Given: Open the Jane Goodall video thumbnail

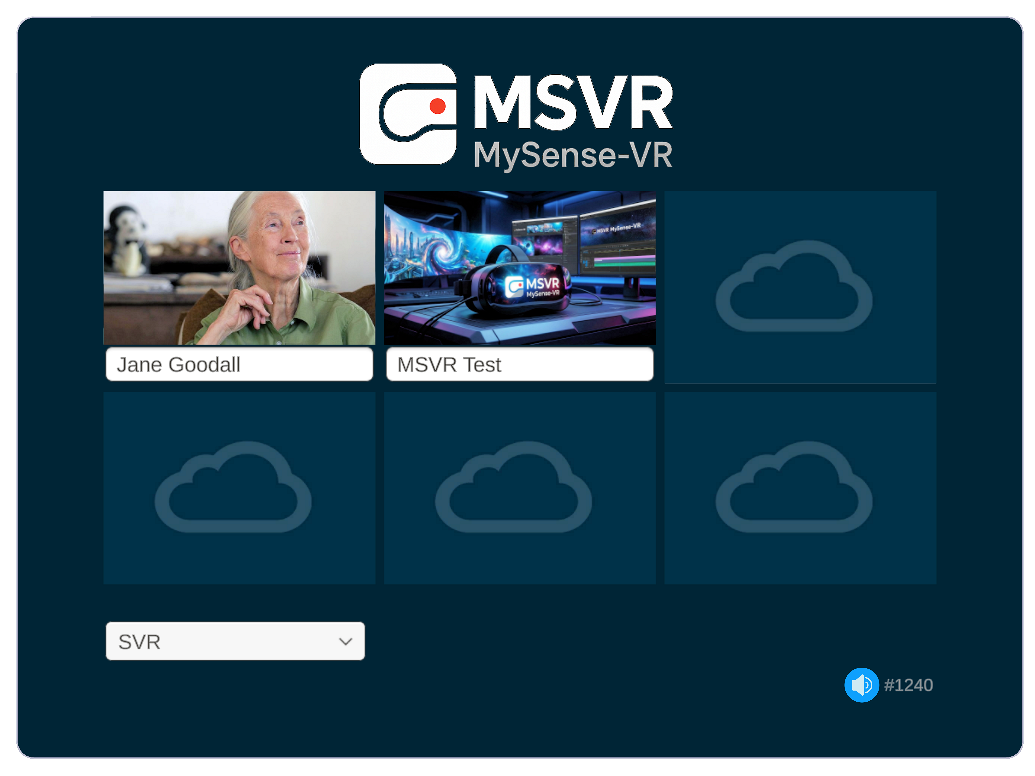Looking at the screenshot, I should coord(239,268).
